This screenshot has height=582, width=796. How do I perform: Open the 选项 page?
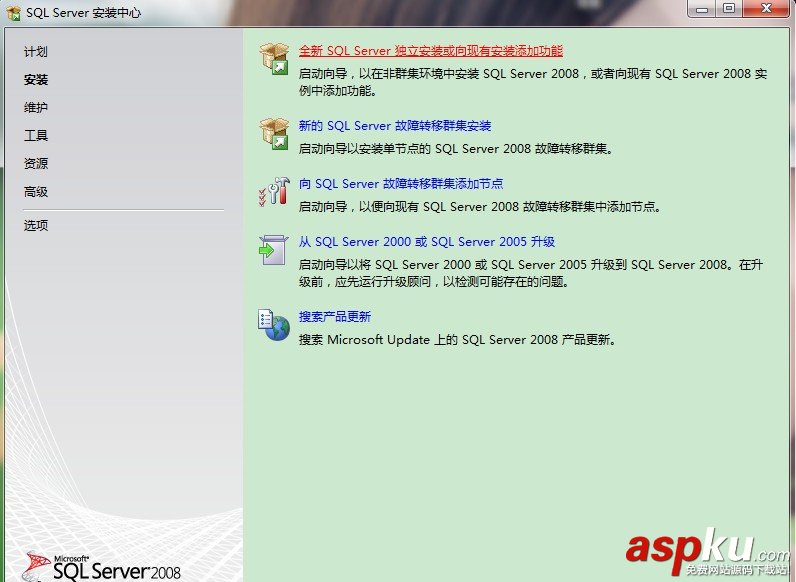36,225
